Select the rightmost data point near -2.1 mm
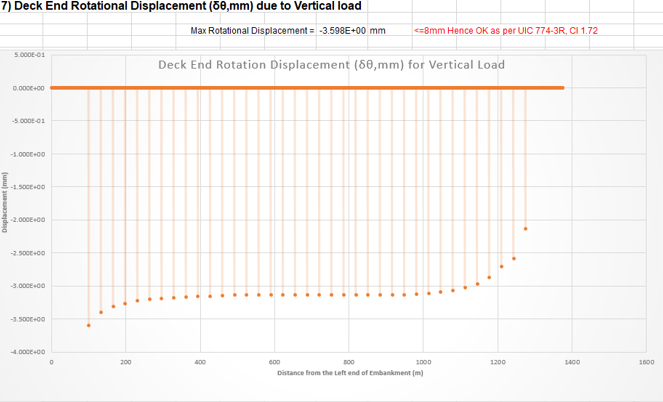The height and width of the screenshot is (402, 663). [x=526, y=229]
